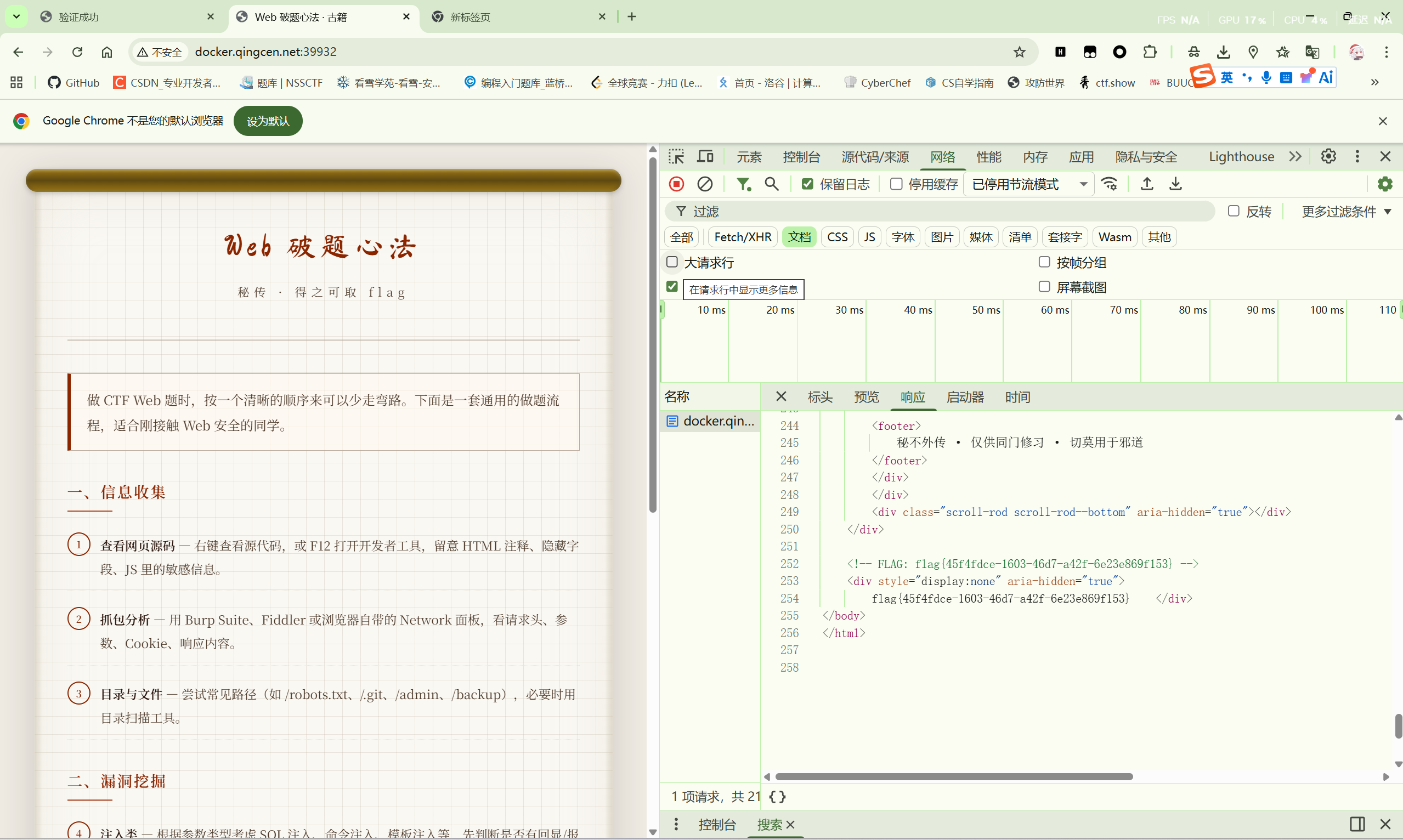The height and width of the screenshot is (840, 1403).
Task: Open DevTools settings gear icon
Action: (x=1328, y=156)
